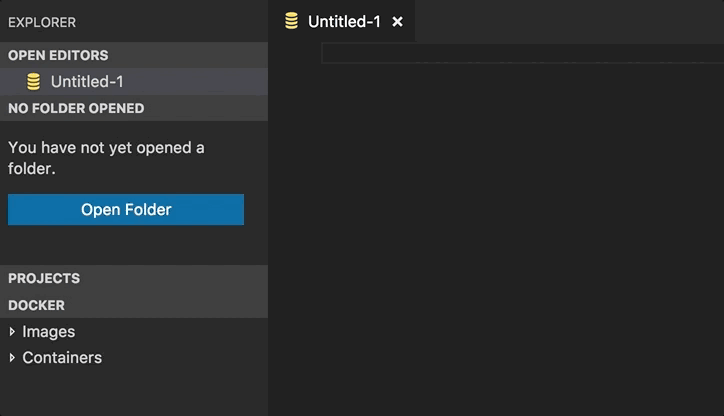Collapse the Open Editors section header
Image resolution: width=724 pixels, height=416 pixels.
[x=134, y=55]
